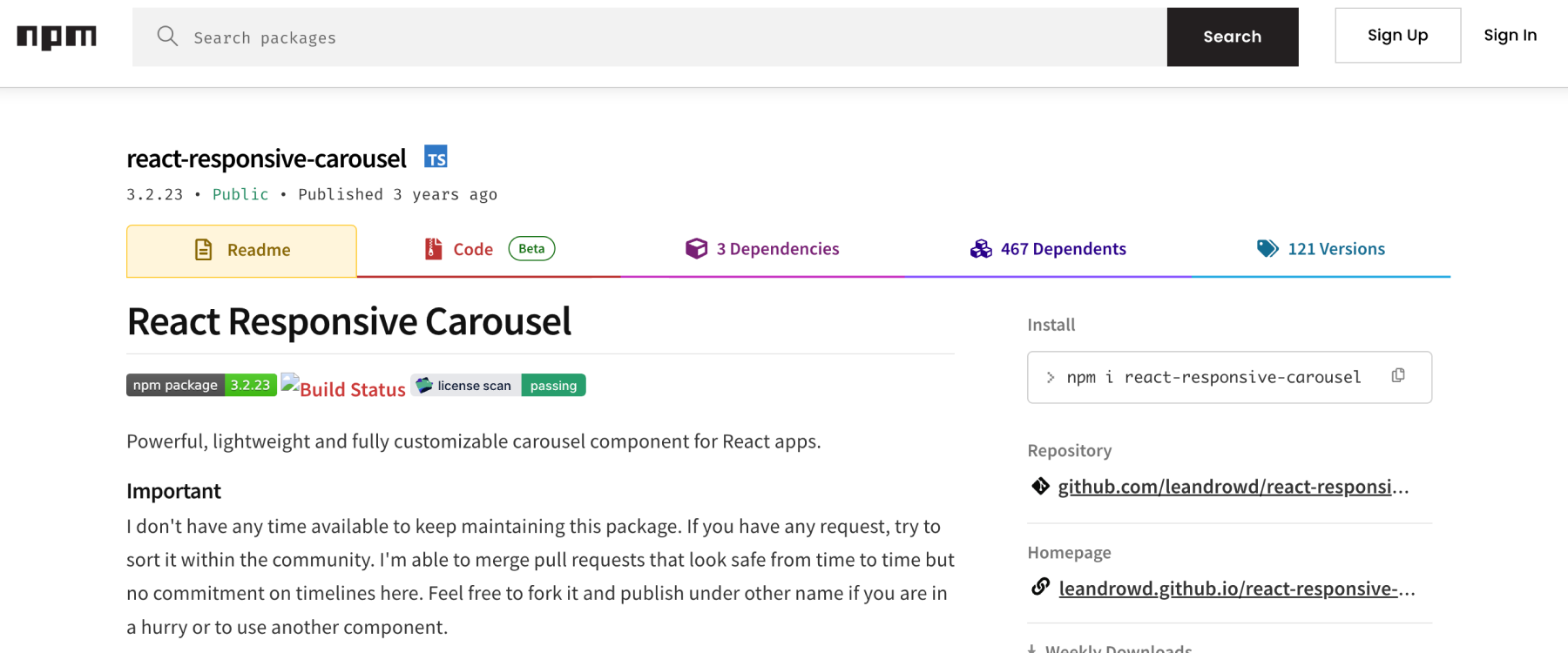Click the homepage chain link icon
1568x653 pixels.
tap(1040, 587)
